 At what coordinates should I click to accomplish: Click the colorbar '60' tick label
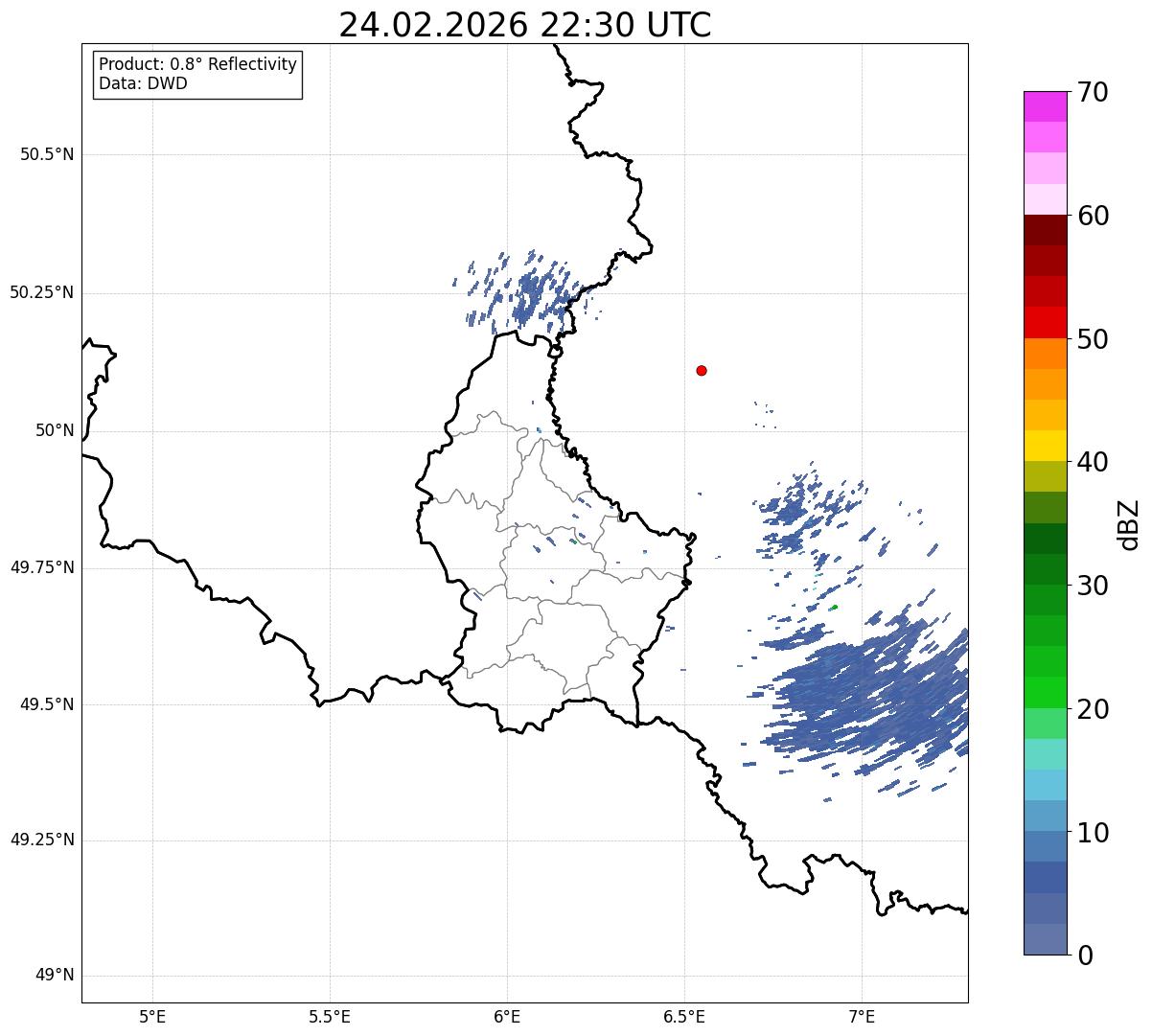tap(1093, 216)
